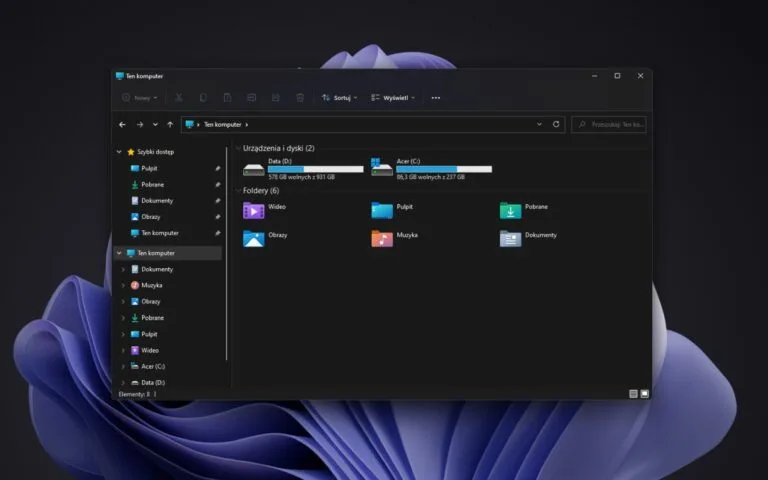Open the Nowy (new item) menu
Screen dimensions: 768x480
(140, 98)
